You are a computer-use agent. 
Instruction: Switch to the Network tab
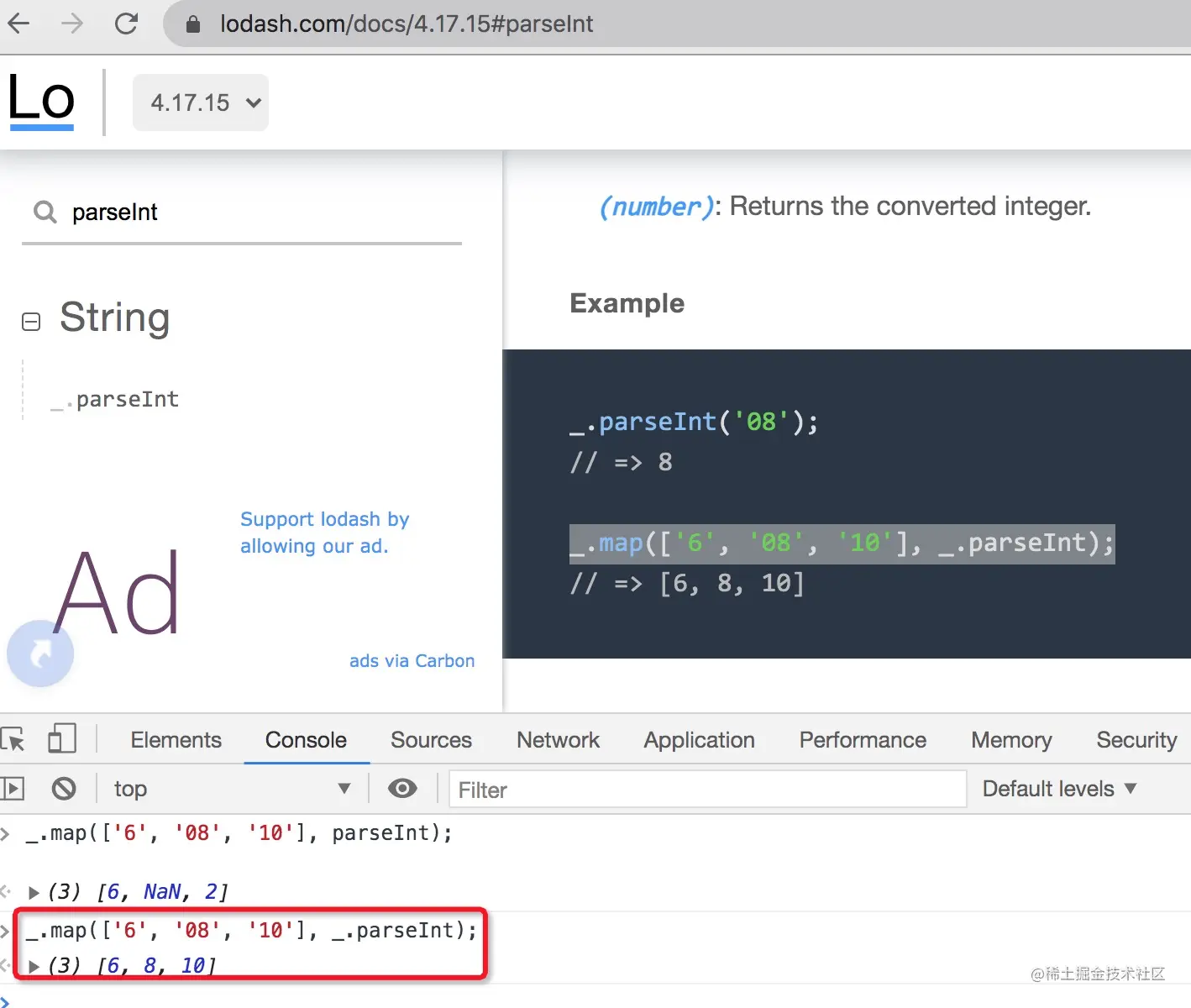click(559, 740)
